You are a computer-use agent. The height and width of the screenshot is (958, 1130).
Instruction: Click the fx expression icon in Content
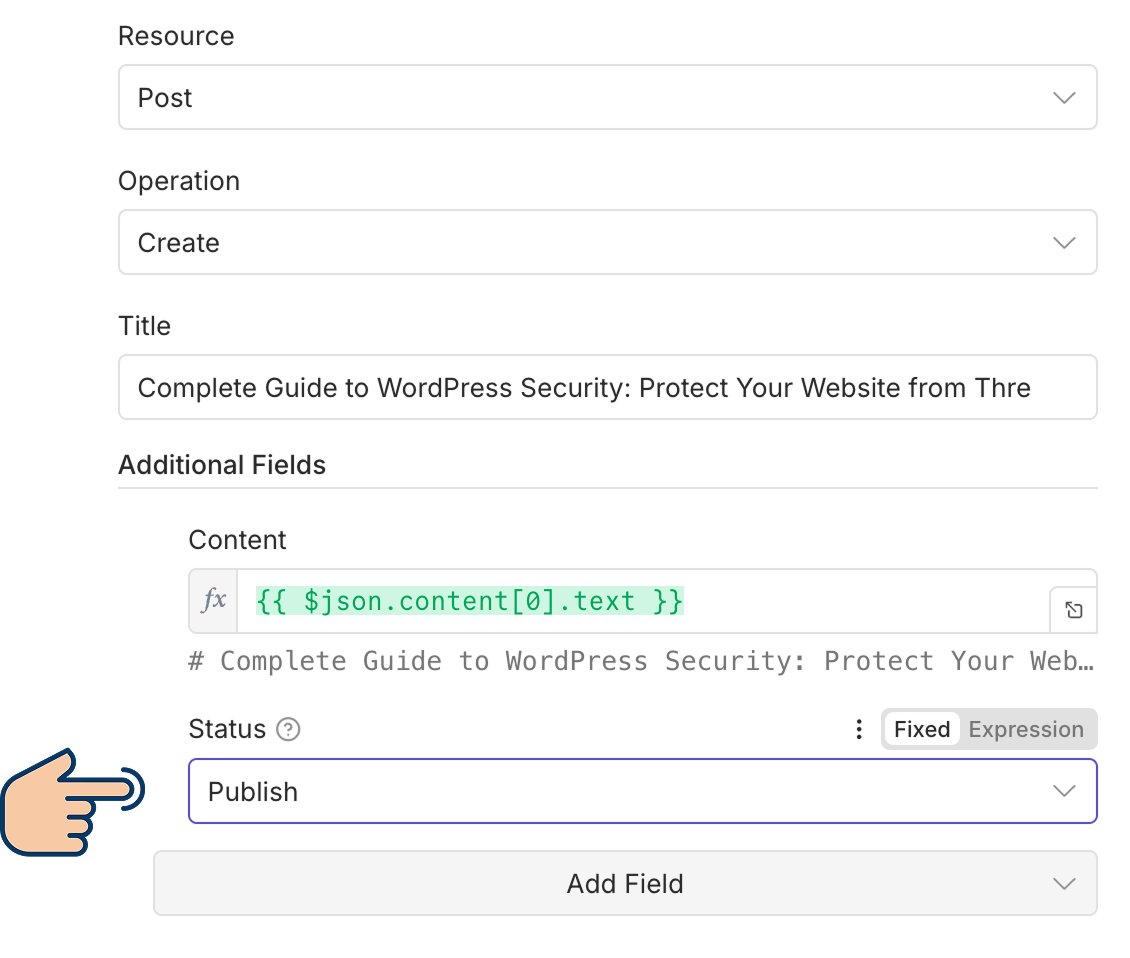pyautogui.click(x=213, y=601)
